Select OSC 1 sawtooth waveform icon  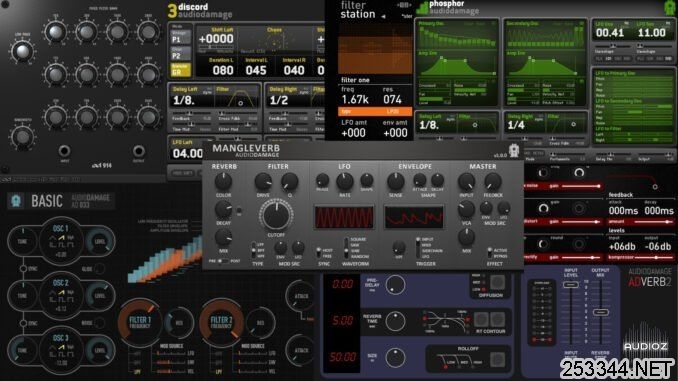click(61, 238)
